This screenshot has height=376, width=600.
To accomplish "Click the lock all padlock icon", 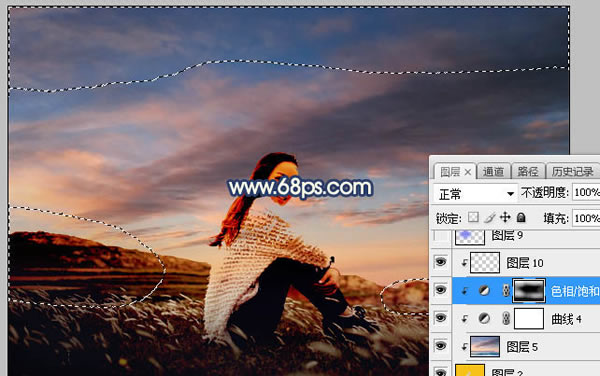I will (x=521, y=218).
